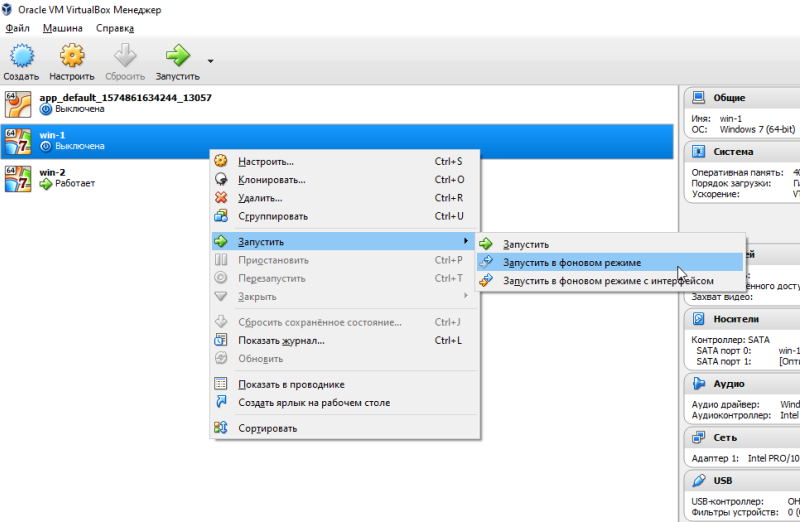Select Создать ярлык на рабочем столе

pos(345,403)
